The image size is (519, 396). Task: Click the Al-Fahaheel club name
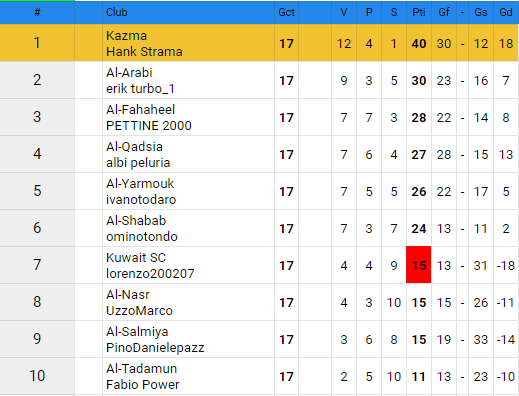(140, 110)
